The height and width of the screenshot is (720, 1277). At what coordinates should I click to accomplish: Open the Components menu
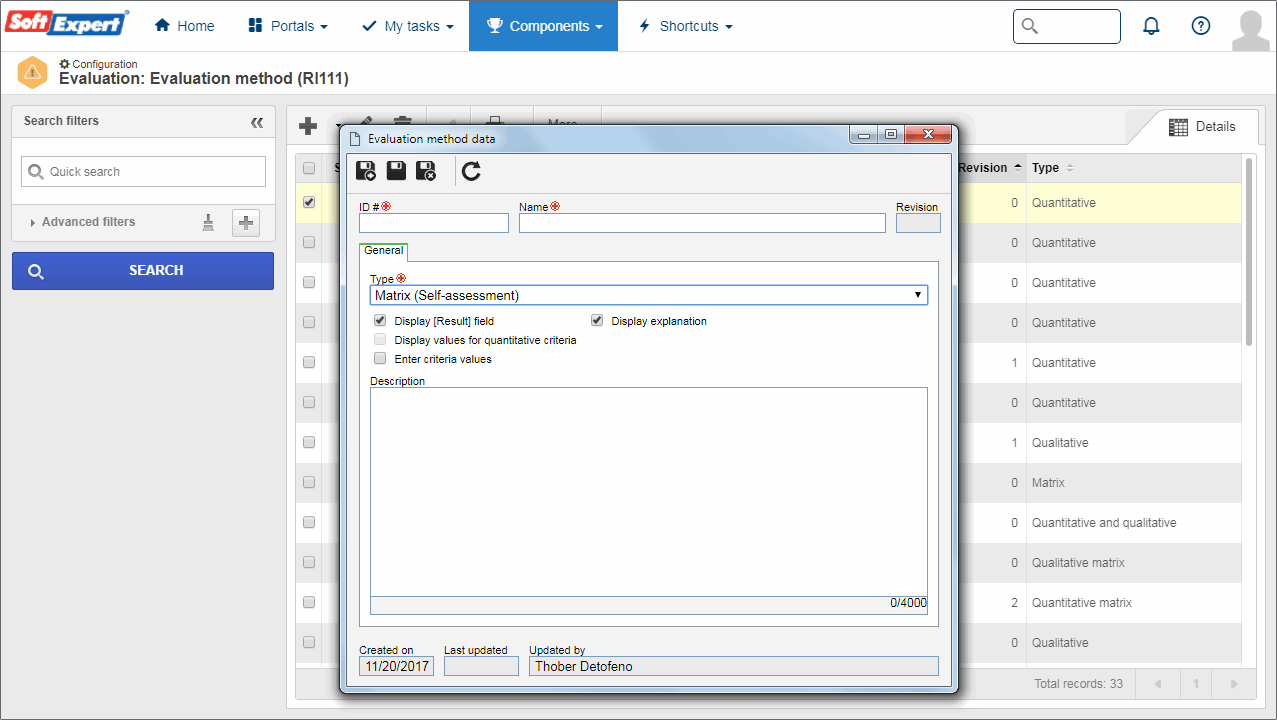(543, 26)
